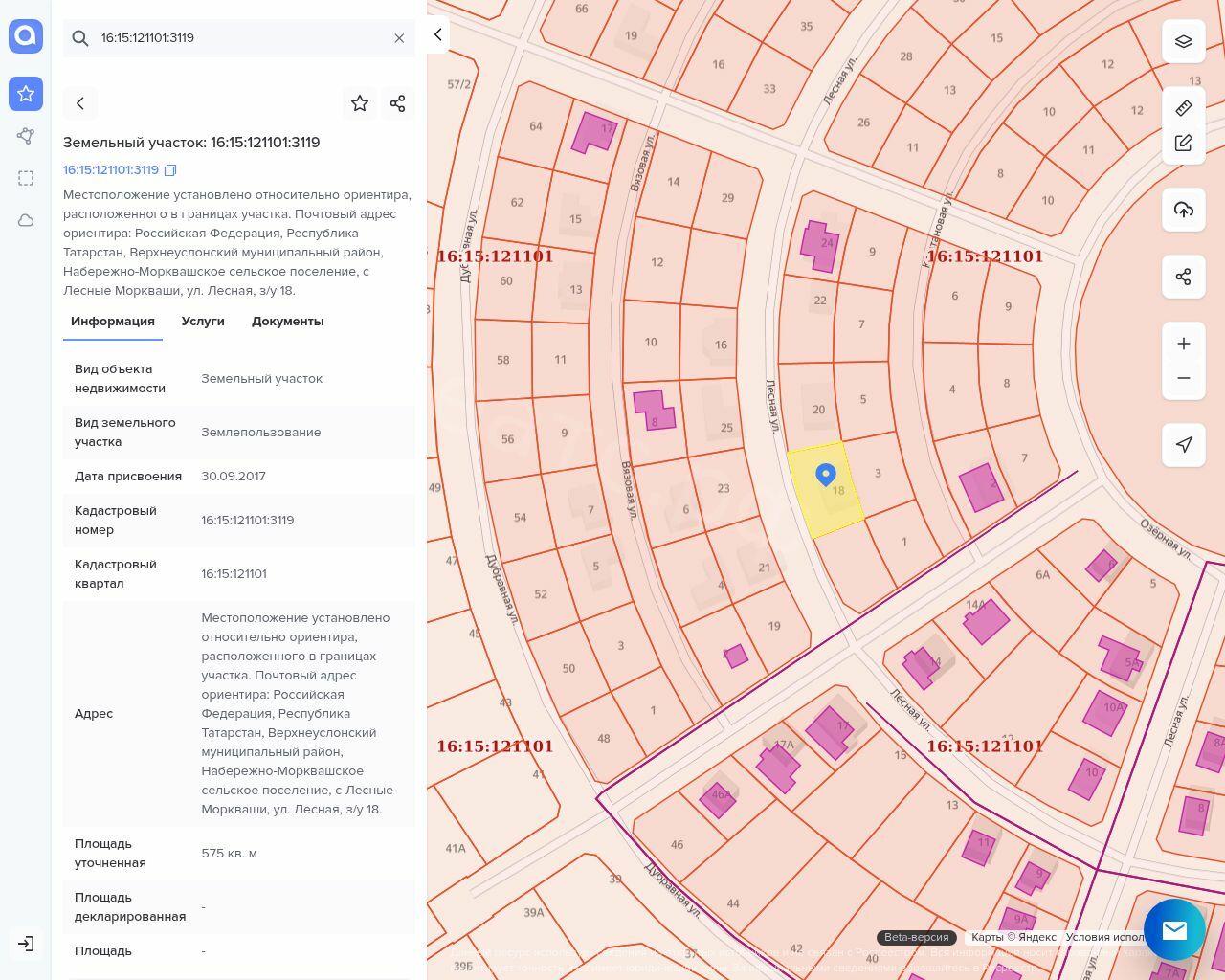Open the blue mail chat button
1225x980 pixels.
pyautogui.click(x=1174, y=929)
